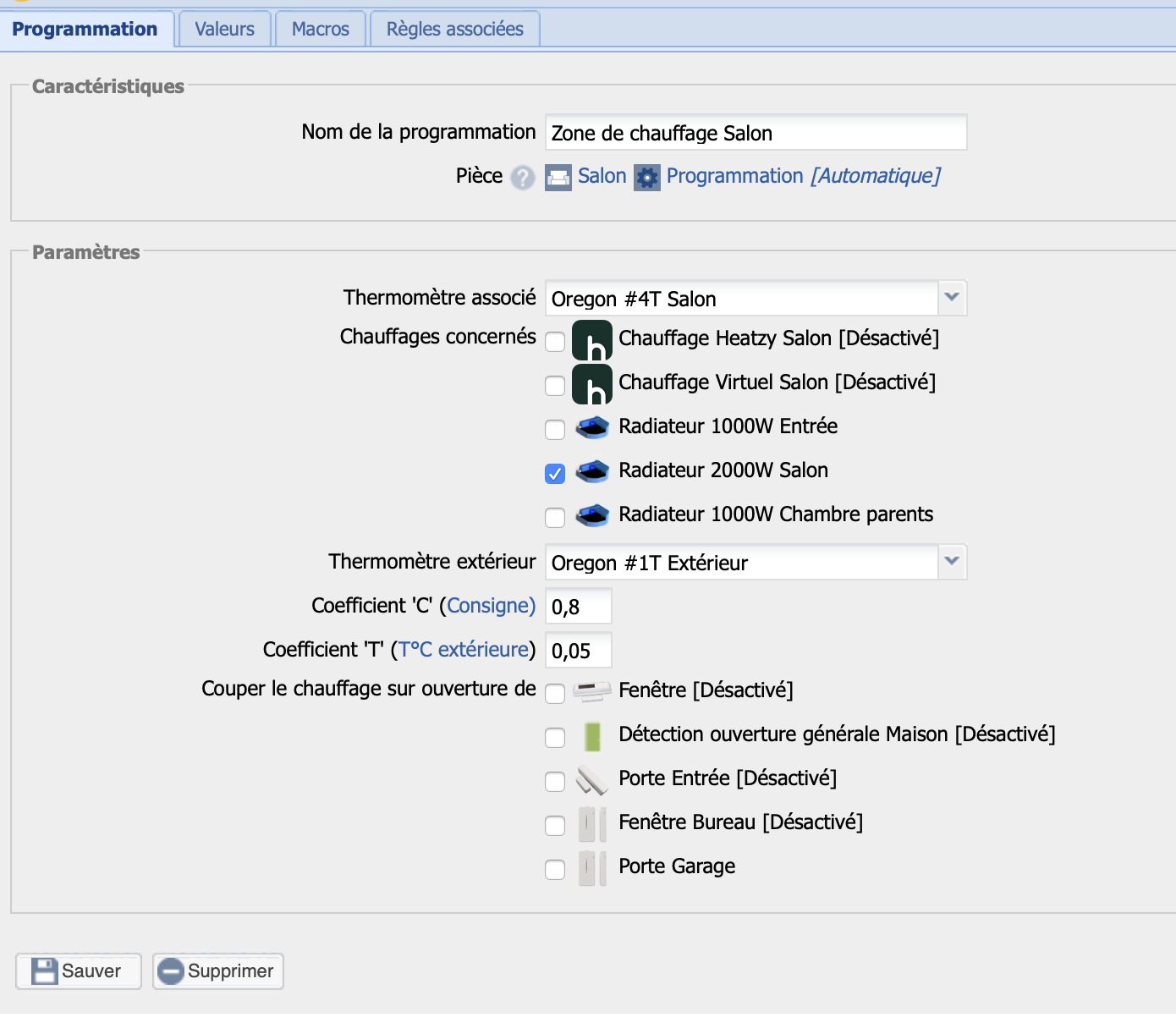Viewport: 1176px width, 1017px height.
Task: Open the Règles associées tab
Action: (x=454, y=30)
